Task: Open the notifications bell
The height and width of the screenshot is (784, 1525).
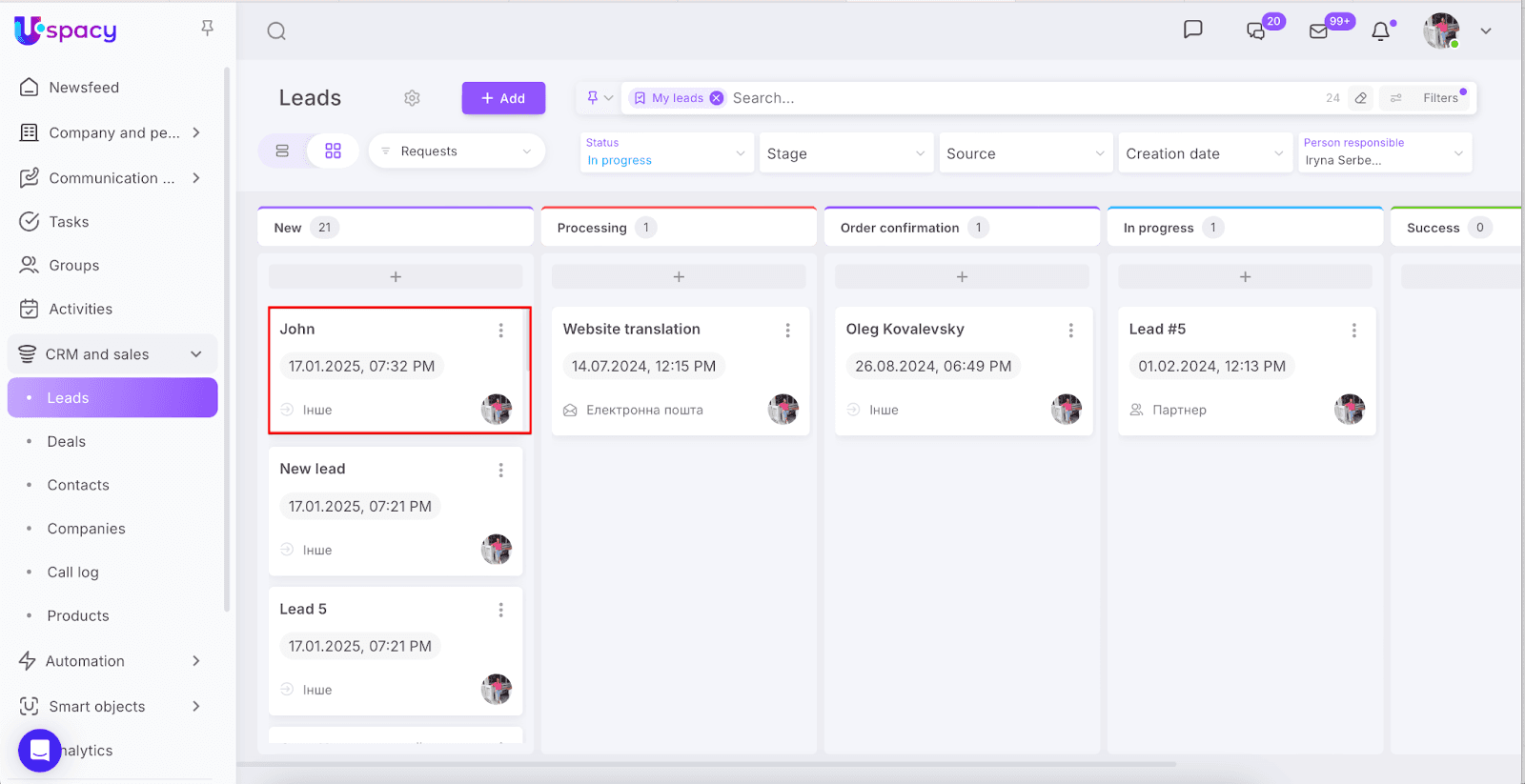Action: 1380,31
